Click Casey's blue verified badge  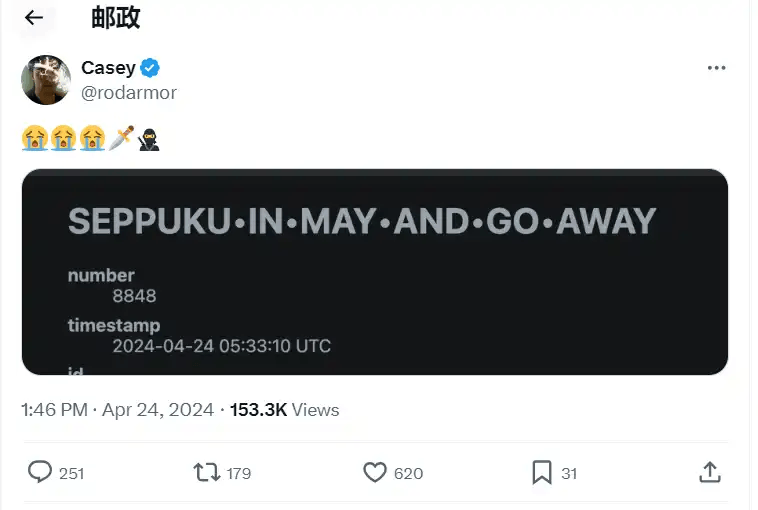tap(150, 68)
